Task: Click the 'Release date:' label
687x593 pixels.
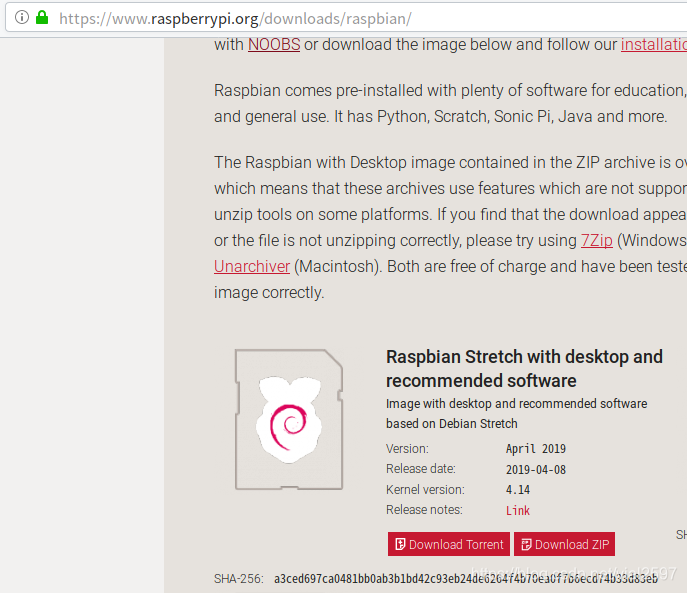Action: pyautogui.click(x=421, y=469)
